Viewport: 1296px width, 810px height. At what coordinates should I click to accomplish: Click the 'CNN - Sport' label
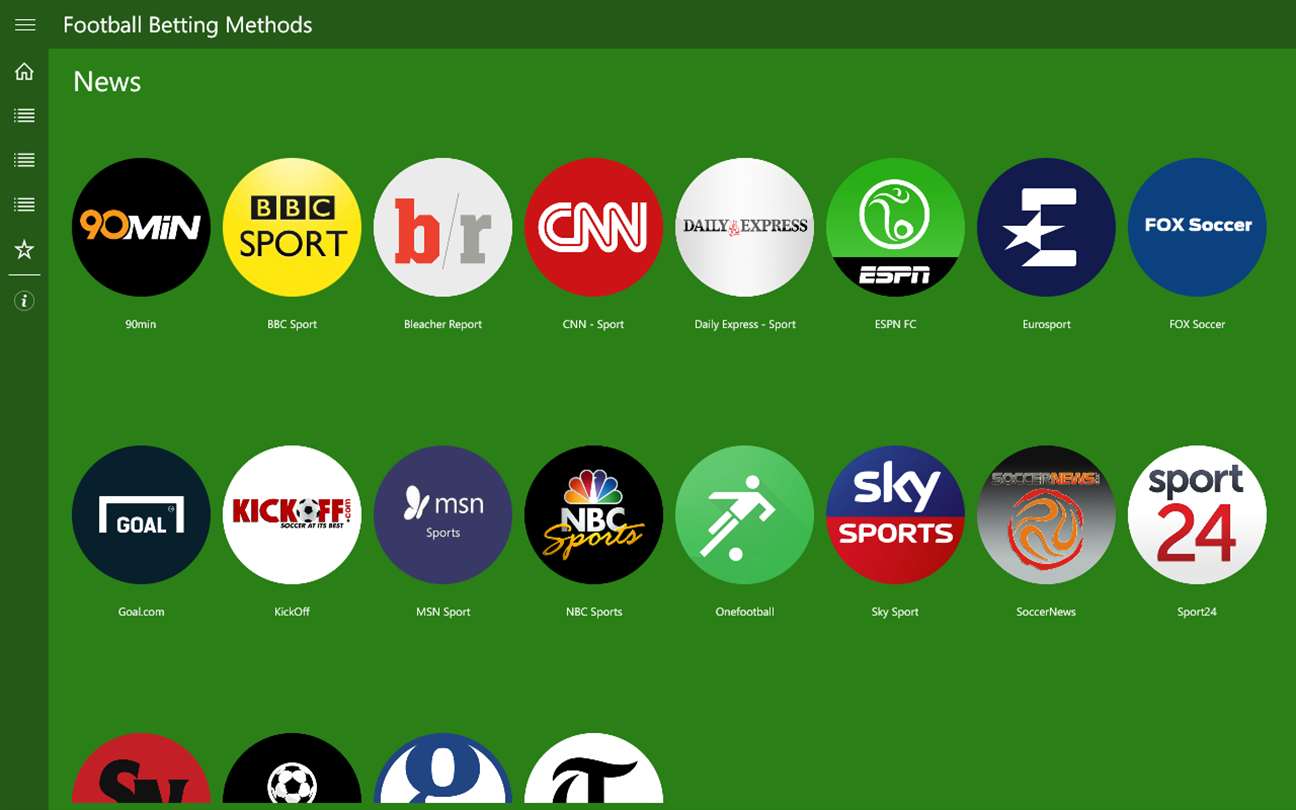(x=594, y=324)
